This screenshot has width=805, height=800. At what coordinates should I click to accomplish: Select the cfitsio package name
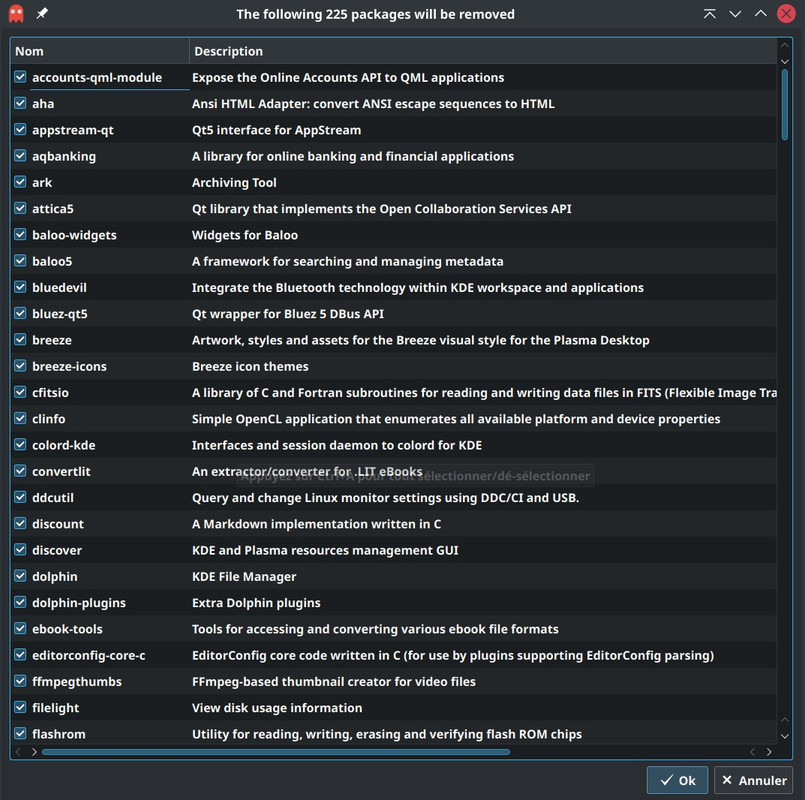click(x=50, y=393)
